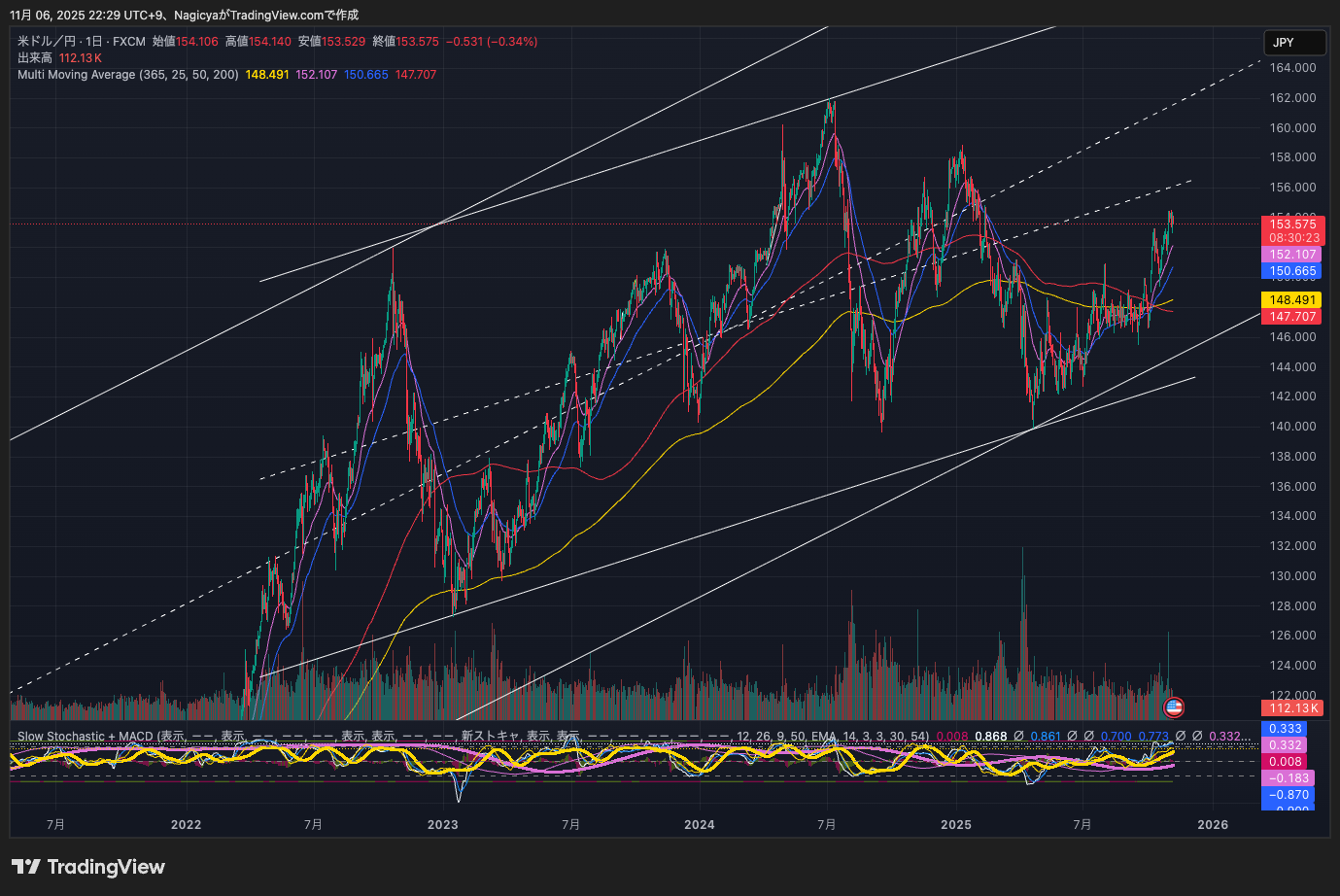
Task: Click the 160.000 level on price scale
Action: coord(1292,128)
